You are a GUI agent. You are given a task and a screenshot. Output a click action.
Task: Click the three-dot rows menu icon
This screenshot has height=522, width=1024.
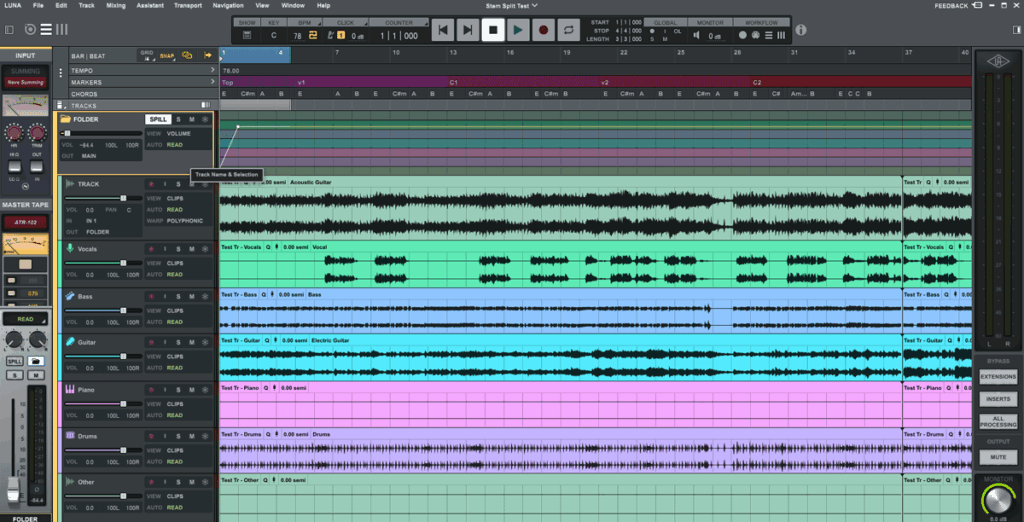click(61, 73)
